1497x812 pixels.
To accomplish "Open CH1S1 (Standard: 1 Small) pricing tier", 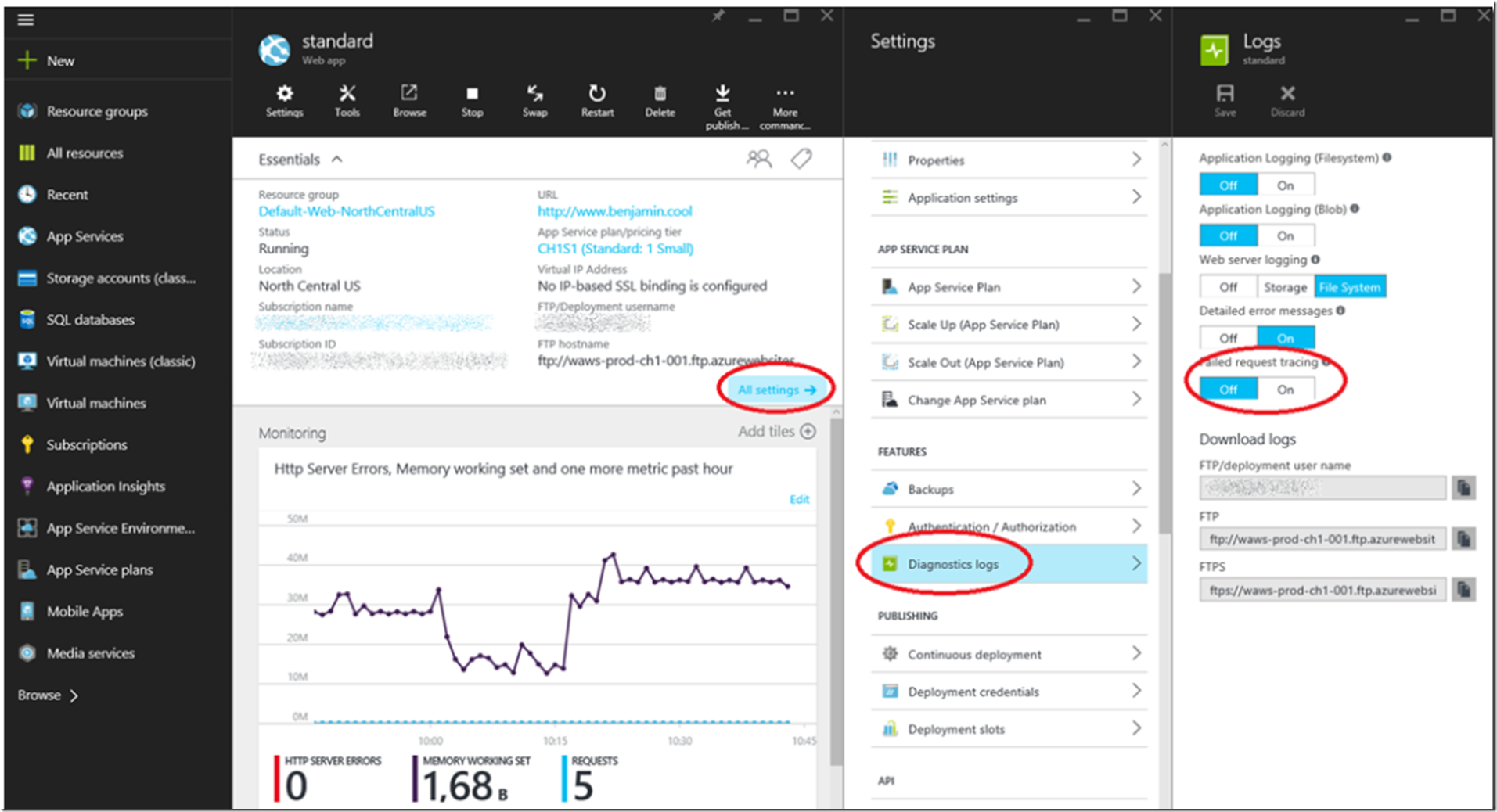I will click(x=615, y=249).
